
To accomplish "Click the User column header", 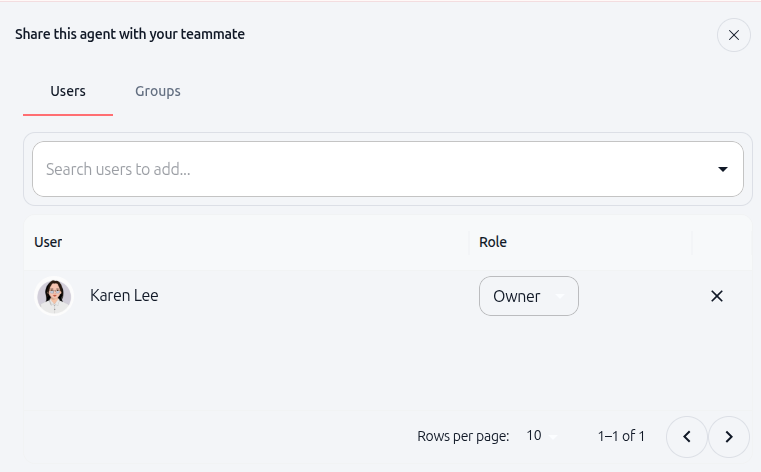I will click(48, 242).
